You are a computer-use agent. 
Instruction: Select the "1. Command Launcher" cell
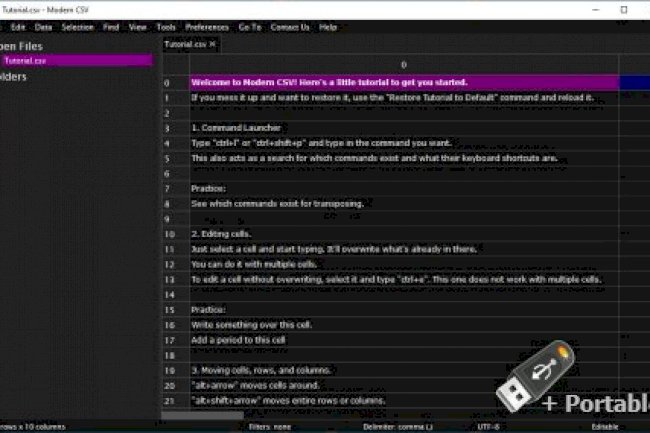click(x=404, y=128)
